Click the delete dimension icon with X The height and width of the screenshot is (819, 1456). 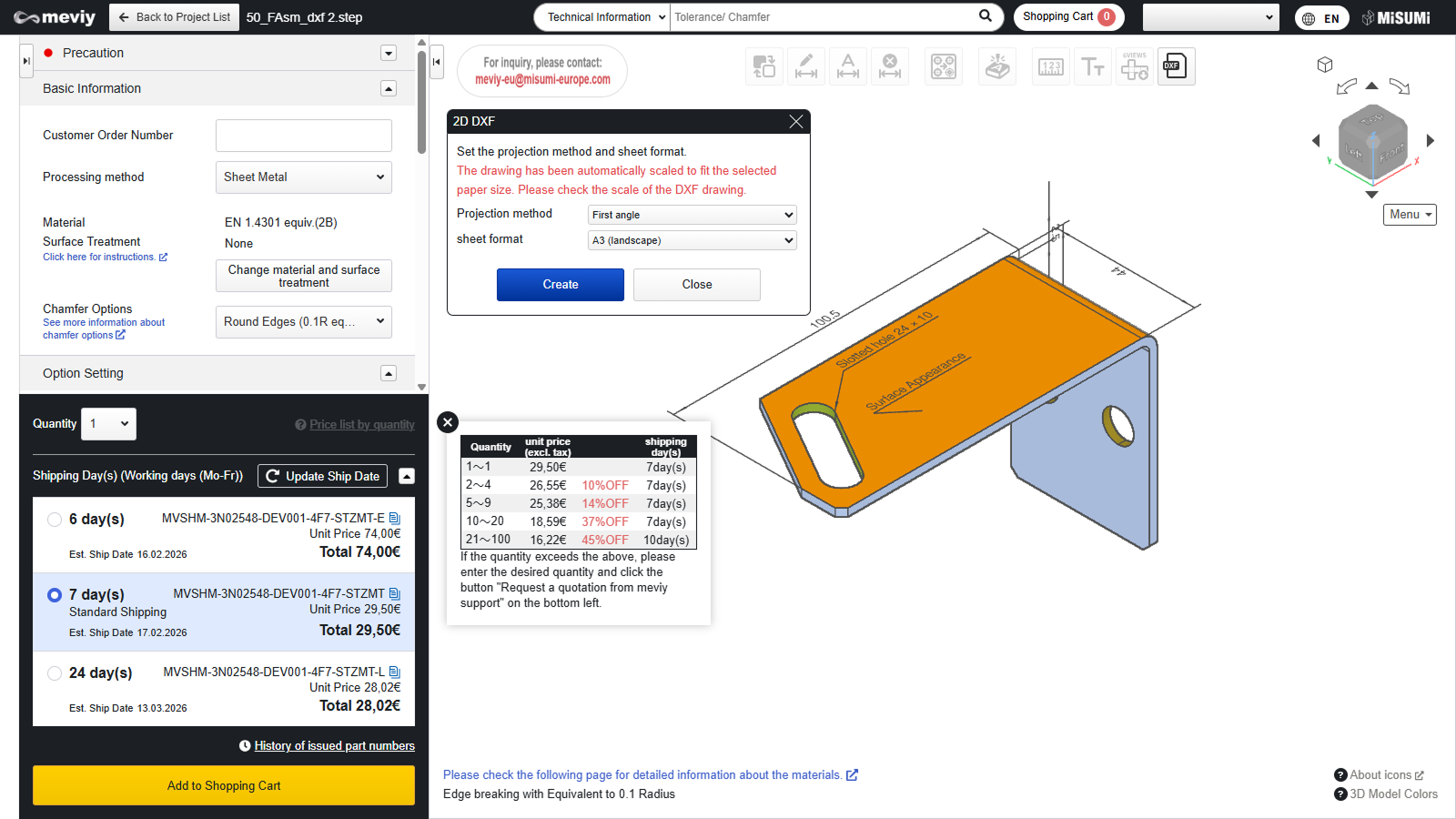(890, 66)
